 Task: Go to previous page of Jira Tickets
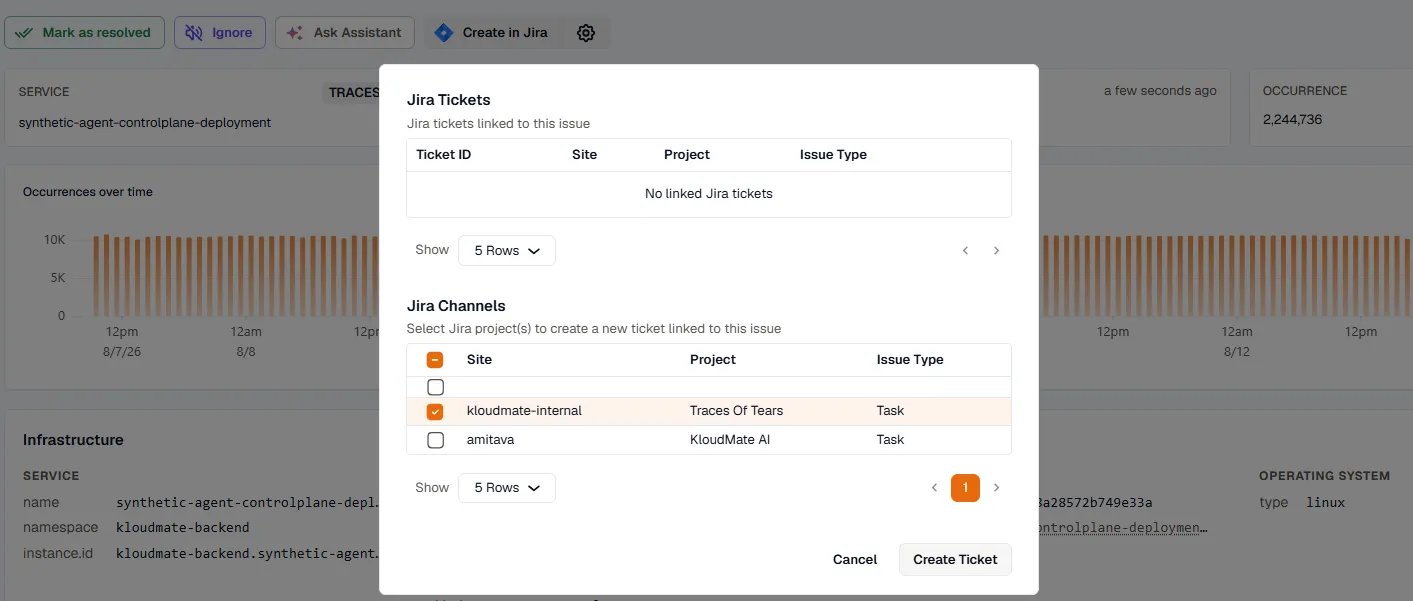965,251
